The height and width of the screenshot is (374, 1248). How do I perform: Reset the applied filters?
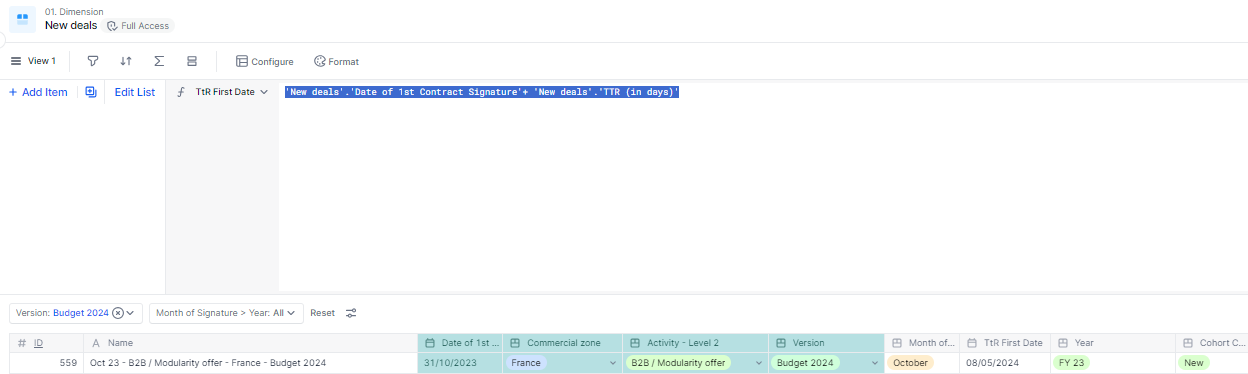click(322, 313)
